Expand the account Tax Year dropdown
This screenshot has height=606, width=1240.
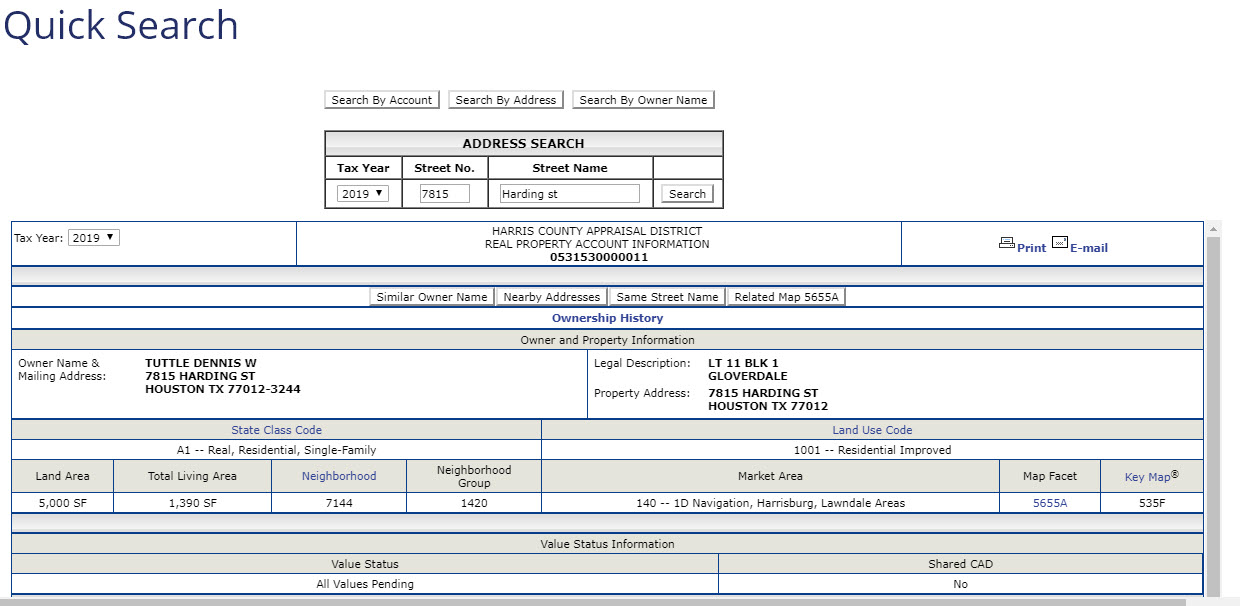point(93,238)
